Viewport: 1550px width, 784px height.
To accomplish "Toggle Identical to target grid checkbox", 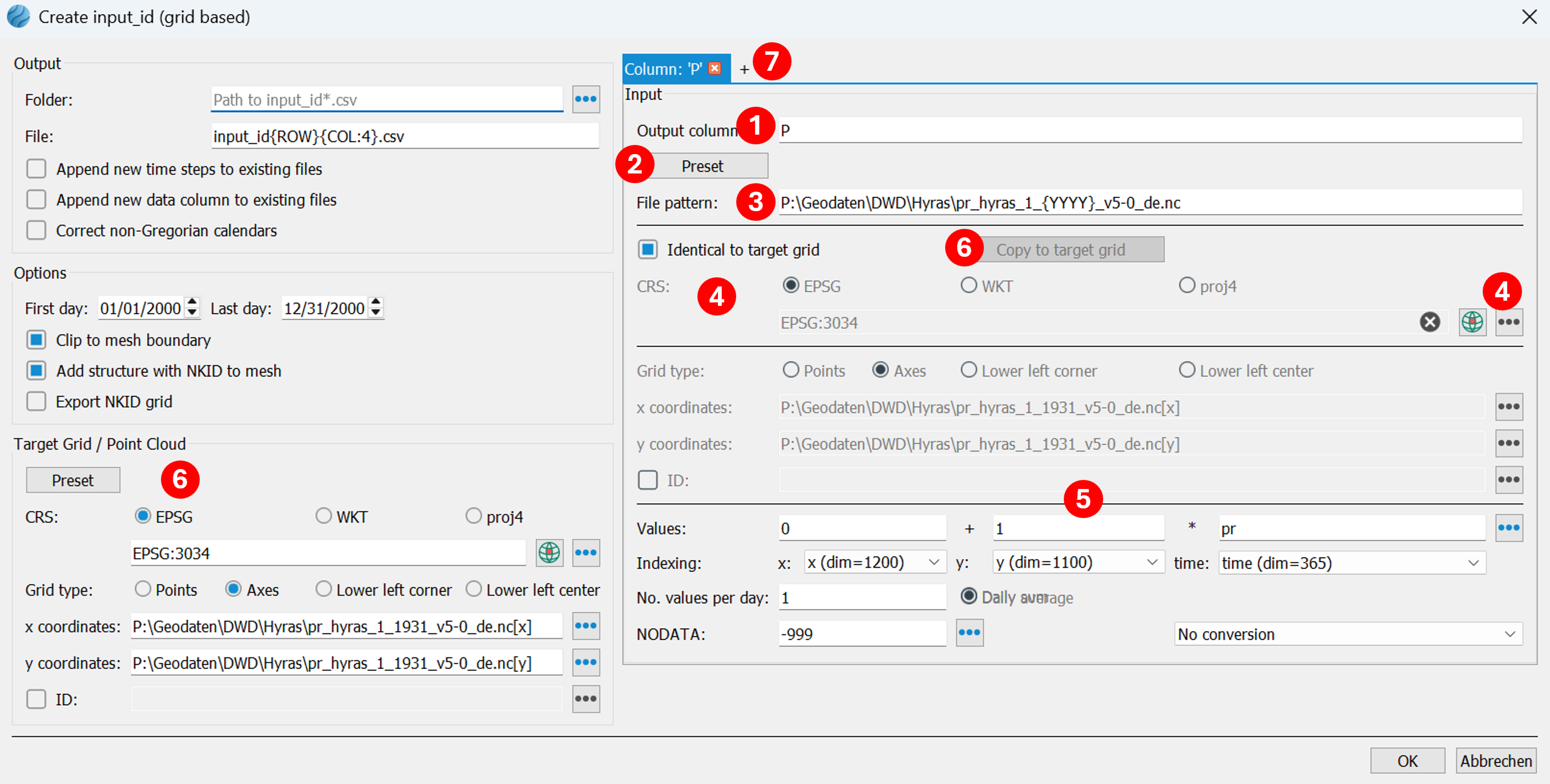I will click(647, 250).
